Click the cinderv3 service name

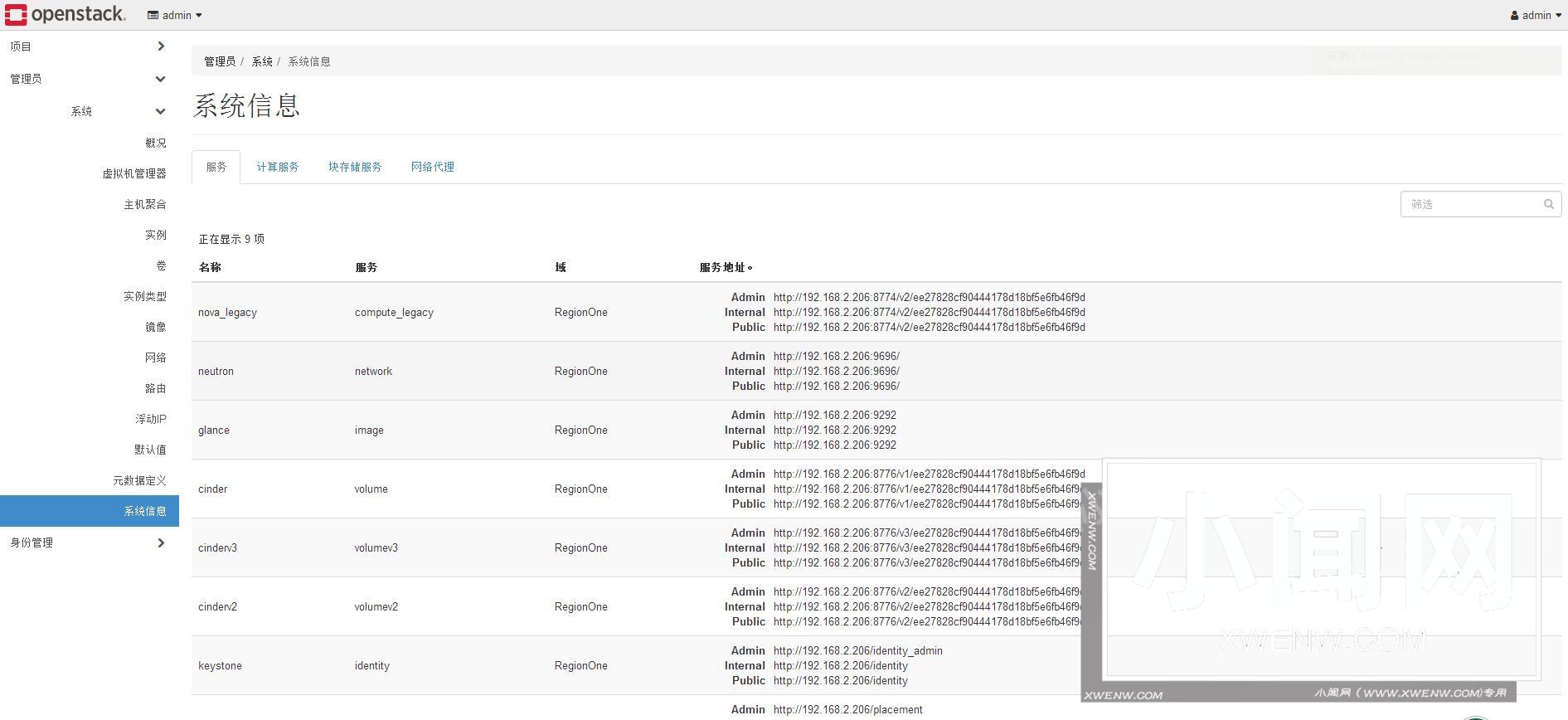tap(217, 548)
